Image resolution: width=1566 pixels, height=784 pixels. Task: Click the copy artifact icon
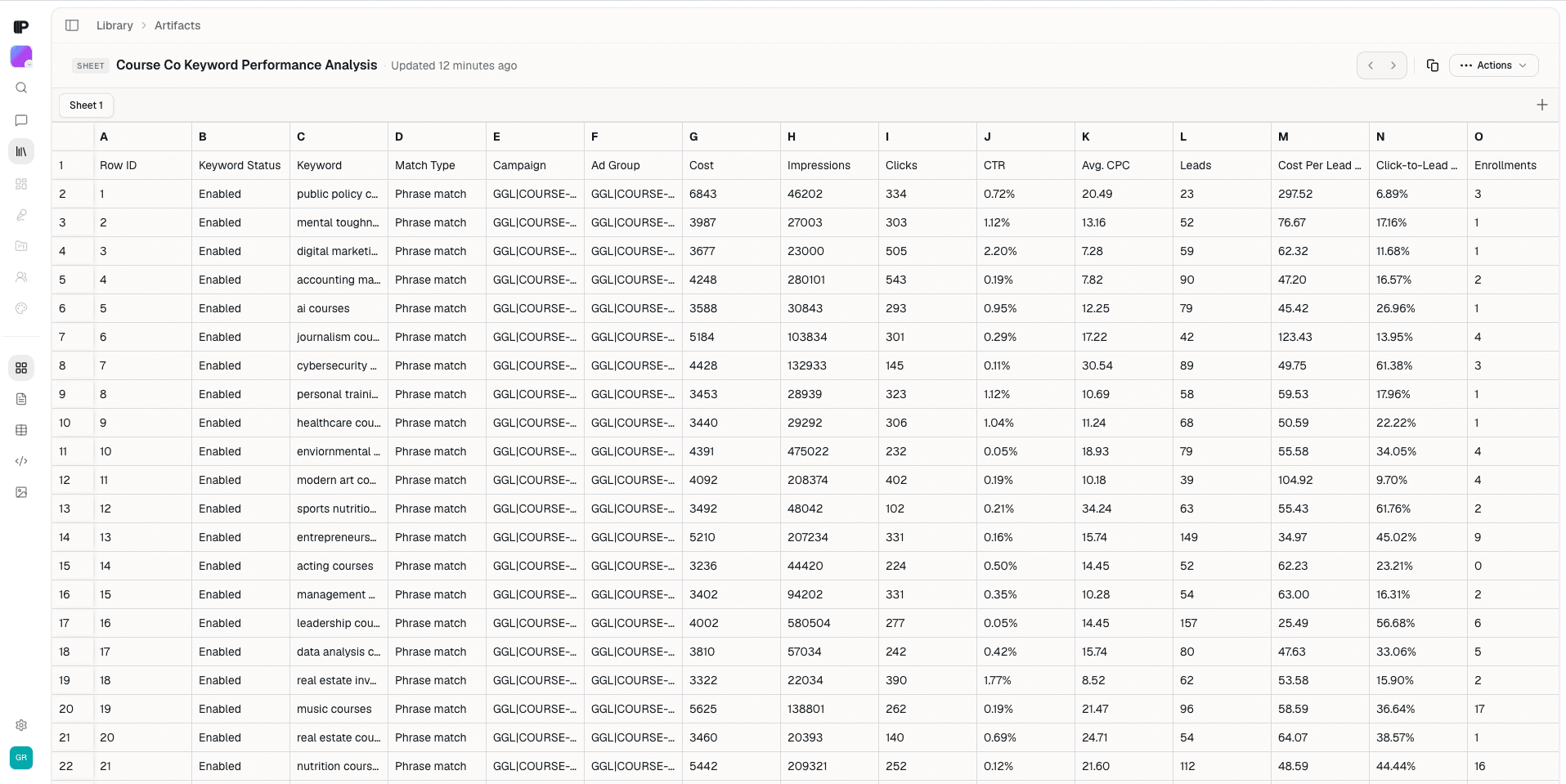(1432, 65)
